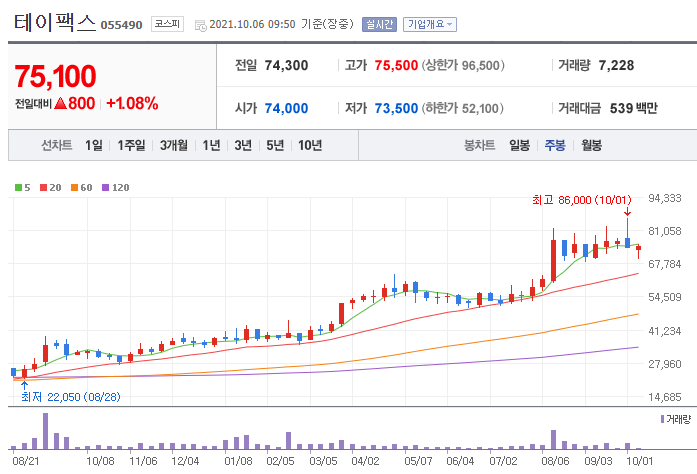The image size is (697, 474).
Task: Click the tallest volume bar near 08/21
Action: 45,431
